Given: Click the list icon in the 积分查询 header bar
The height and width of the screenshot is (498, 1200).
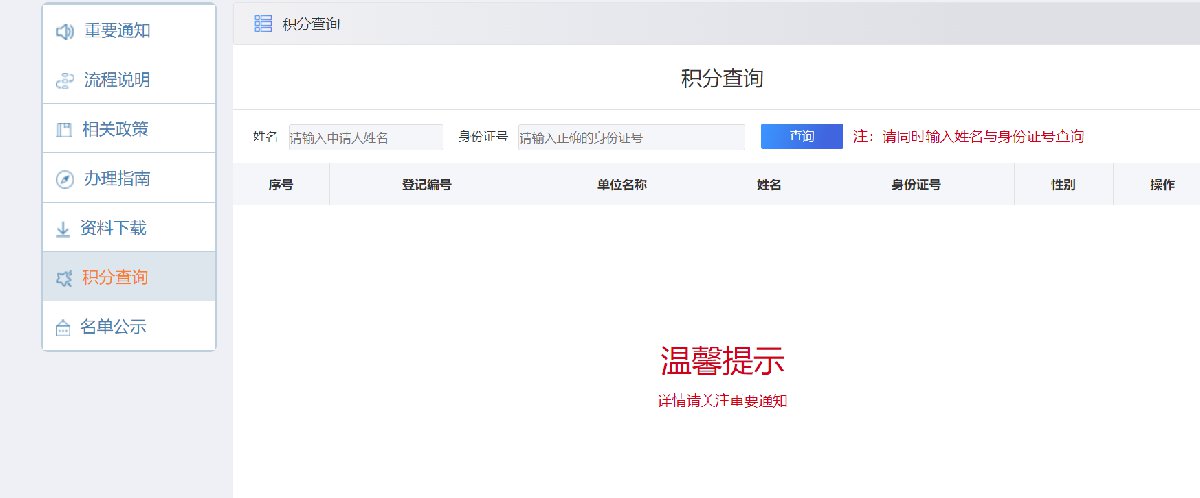Looking at the screenshot, I should (x=263, y=23).
